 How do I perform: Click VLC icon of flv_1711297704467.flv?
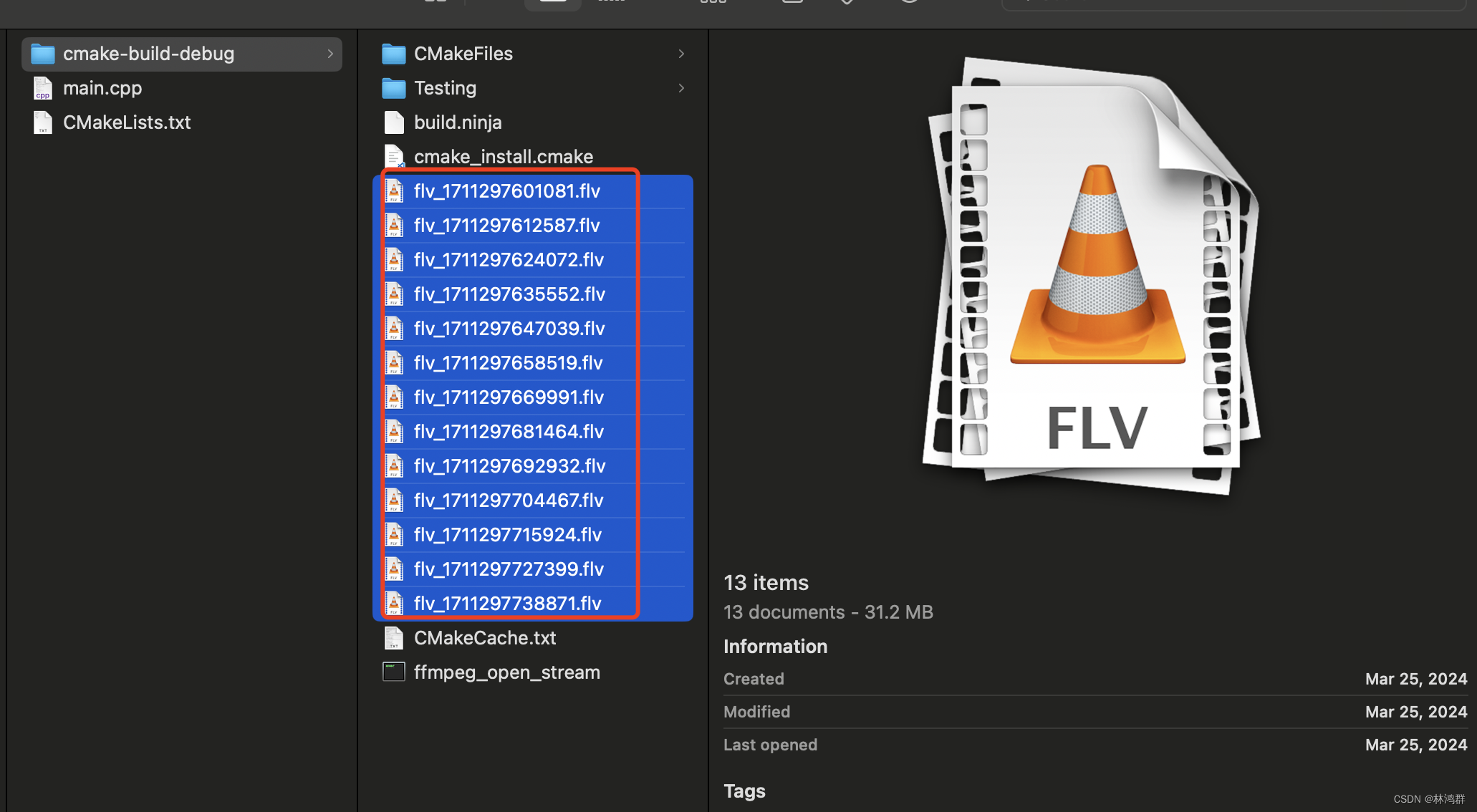pyautogui.click(x=394, y=501)
